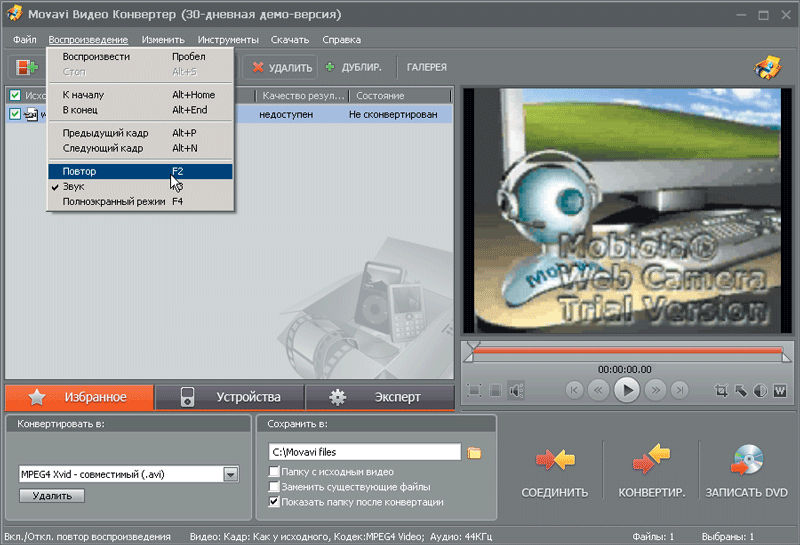Open the 'Инструменты' menu

(x=228, y=39)
